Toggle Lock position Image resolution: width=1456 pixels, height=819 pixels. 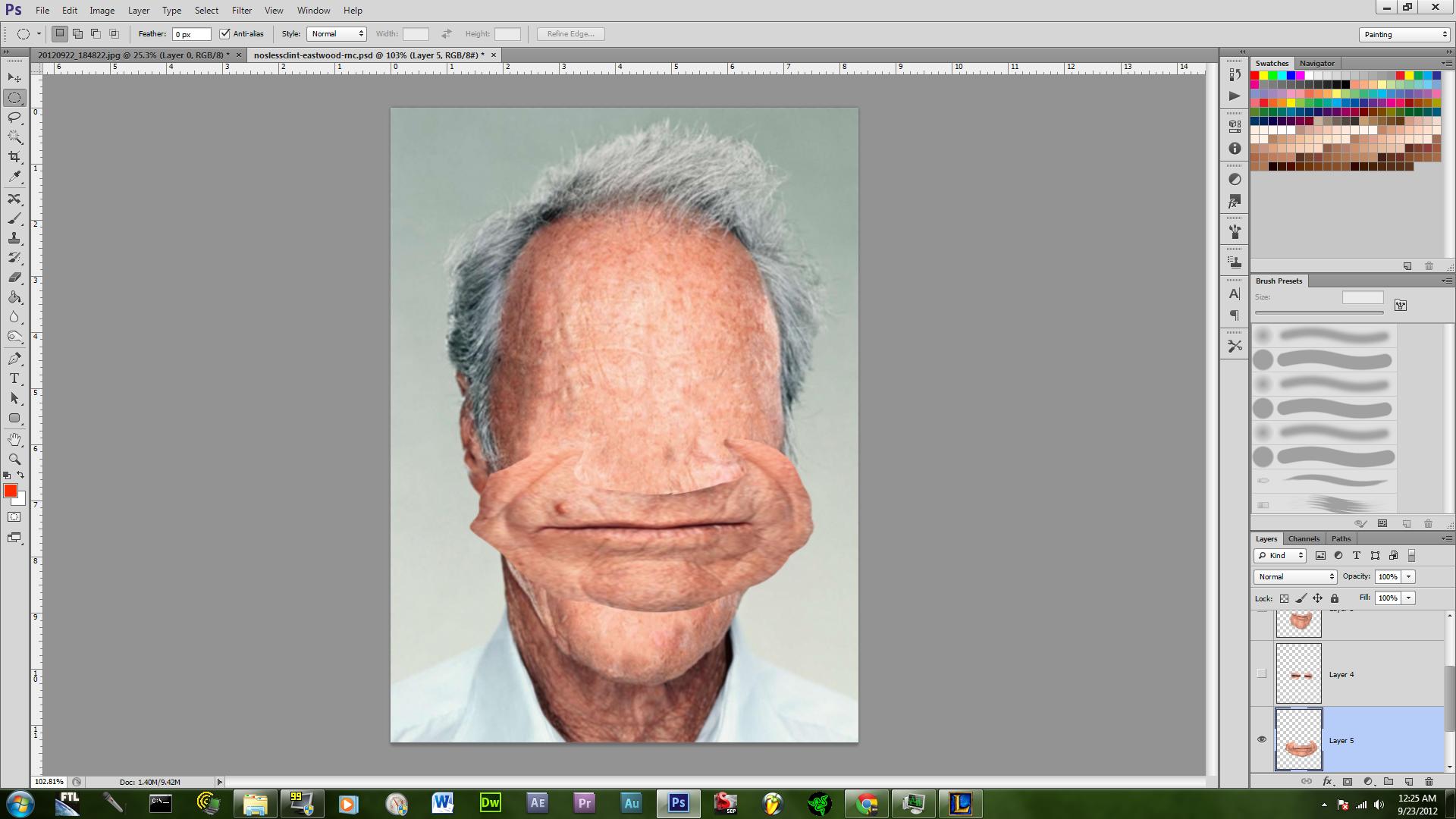[1318, 598]
